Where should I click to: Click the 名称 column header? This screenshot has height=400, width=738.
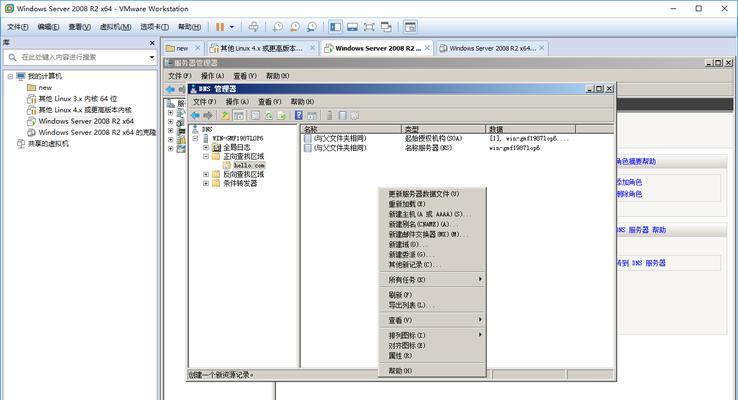[x=351, y=129]
